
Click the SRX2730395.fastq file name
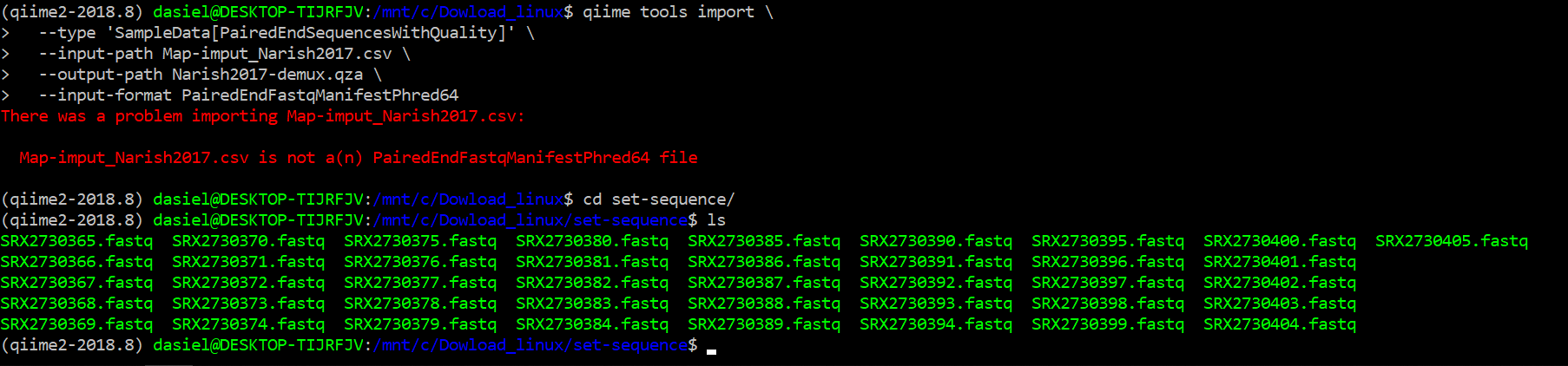click(x=1107, y=241)
